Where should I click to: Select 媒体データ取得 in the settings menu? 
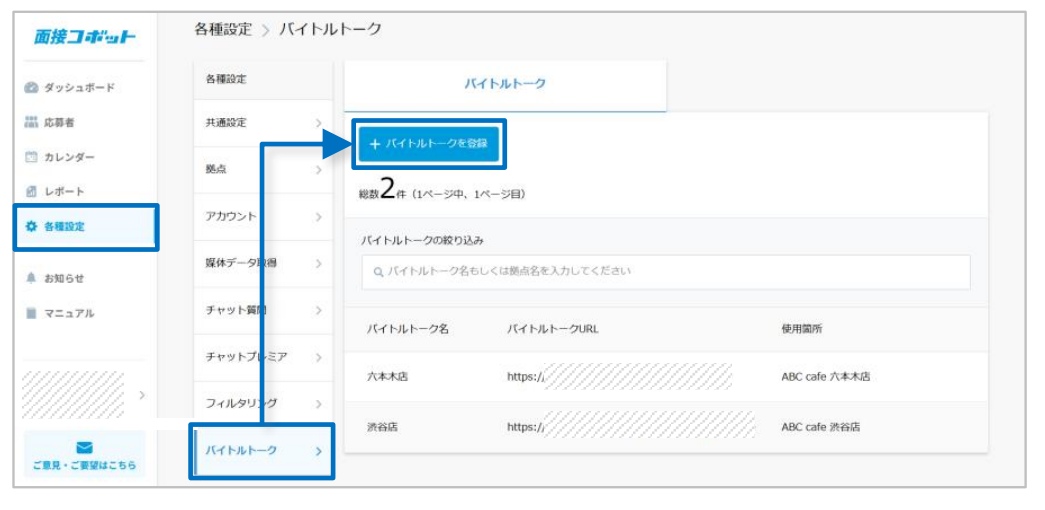pyautogui.click(x=263, y=263)
